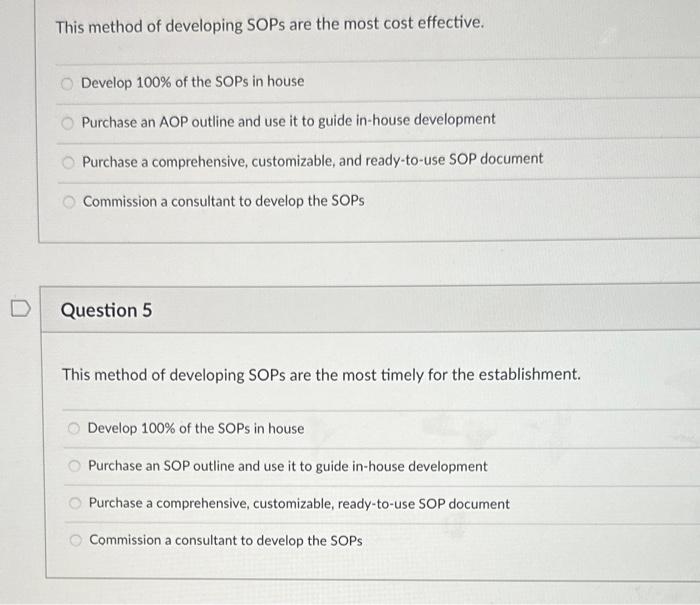The width and height of the screenshot is (700, 605).
Task: Select the 'Develop 100%' radio circle under cost effective
Action: click(67, 83)
